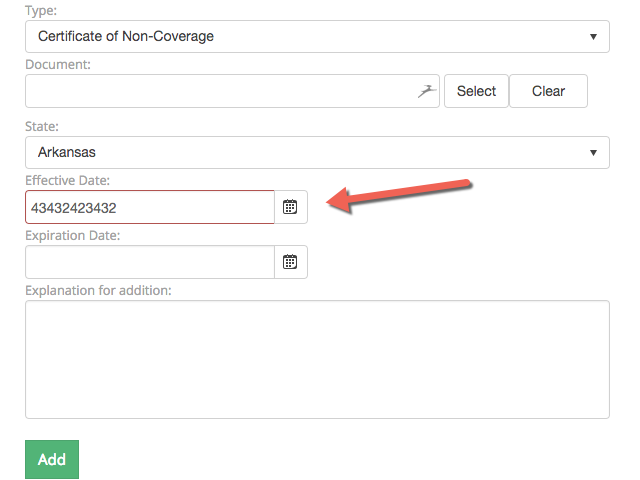Open the Expiration Date calendar picker
The image size is (640, 480).
coord(290,262)
